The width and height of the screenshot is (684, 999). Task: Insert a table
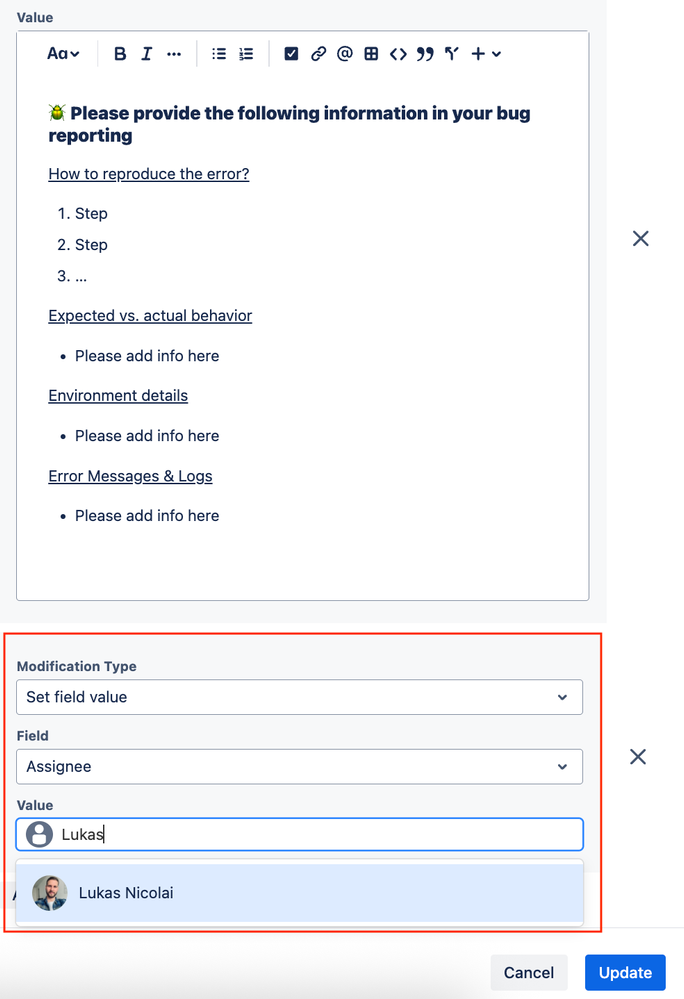coord(371,53)
